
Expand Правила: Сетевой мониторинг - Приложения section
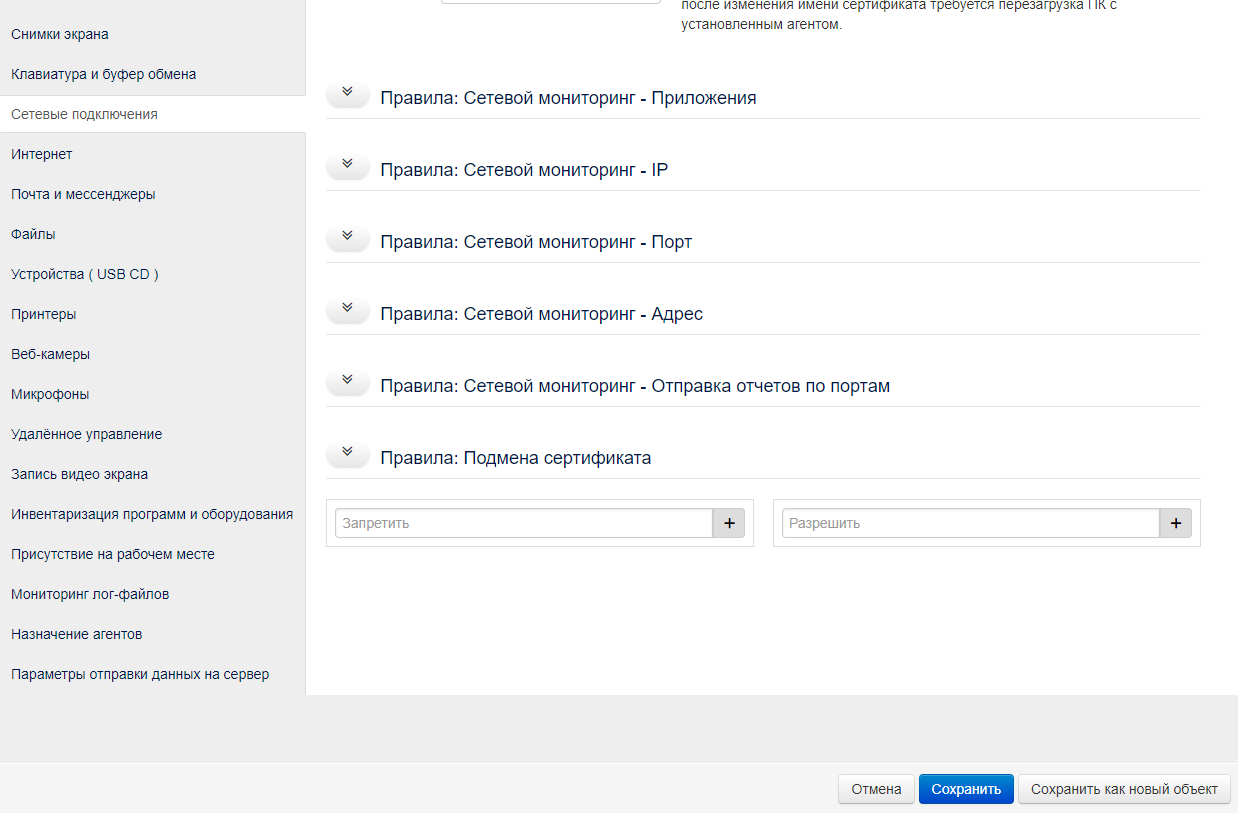(348, 93)
